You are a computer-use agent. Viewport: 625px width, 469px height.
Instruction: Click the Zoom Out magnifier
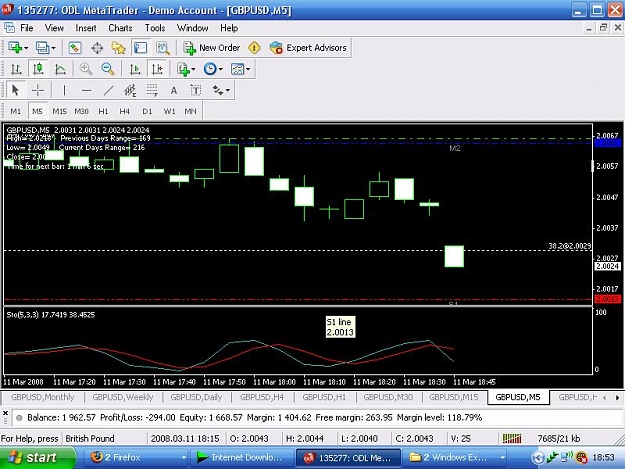(107, 69)
